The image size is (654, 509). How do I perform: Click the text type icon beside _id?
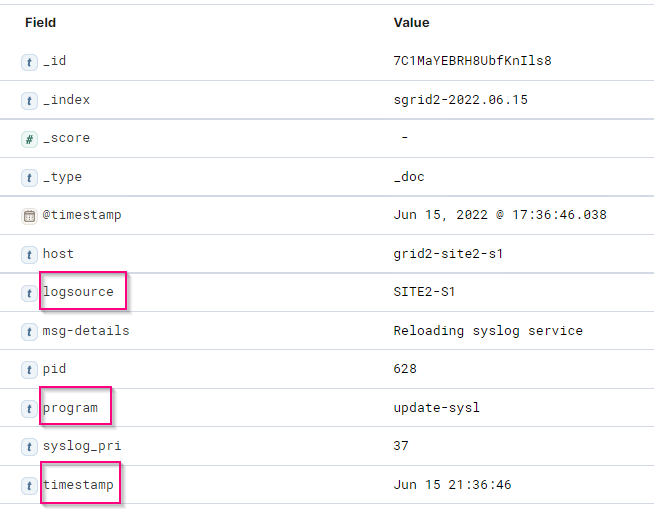point(29,61)
